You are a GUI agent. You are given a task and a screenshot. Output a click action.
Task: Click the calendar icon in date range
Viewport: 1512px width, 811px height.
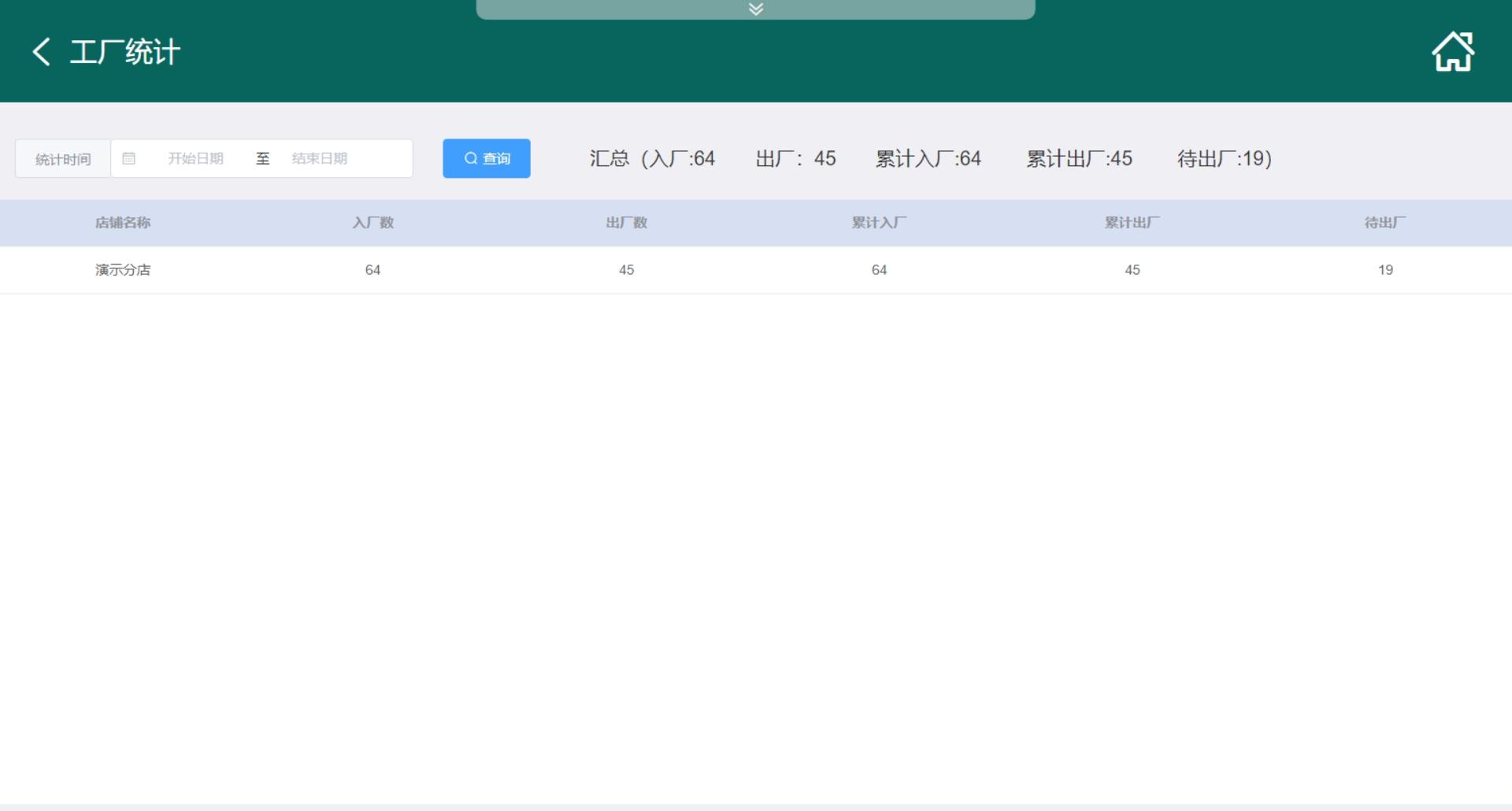[129, 158]
